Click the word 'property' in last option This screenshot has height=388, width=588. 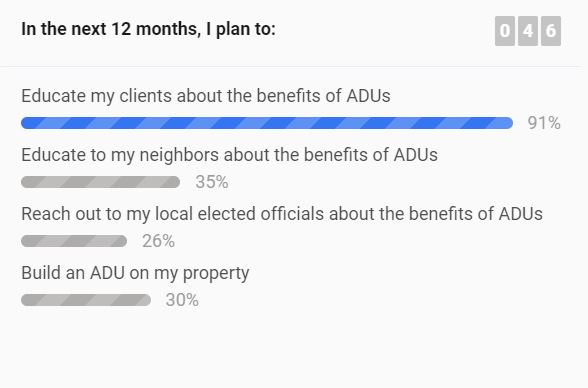216,274
